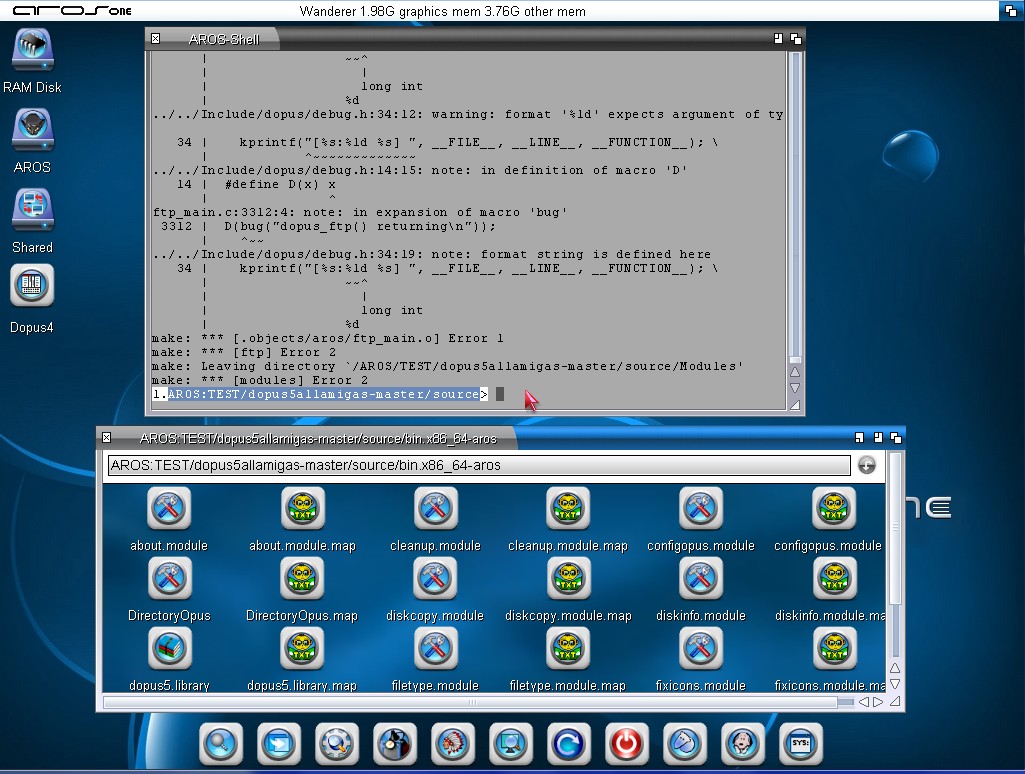Screen dimensions: 1025x774
Task: Click the 'make: *** [ftp] Error 2' line
Action: (x=244, y=352)
